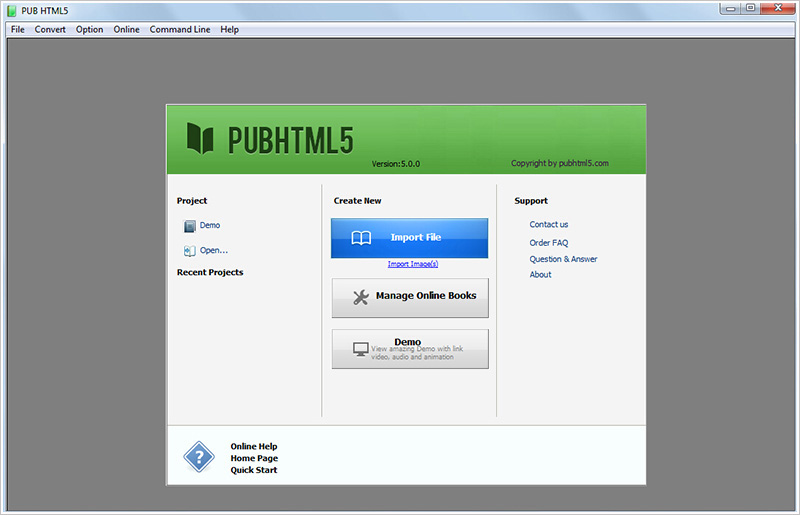Open the Command Line menu
Screen dimensions: 800x515
coord(180,30)
